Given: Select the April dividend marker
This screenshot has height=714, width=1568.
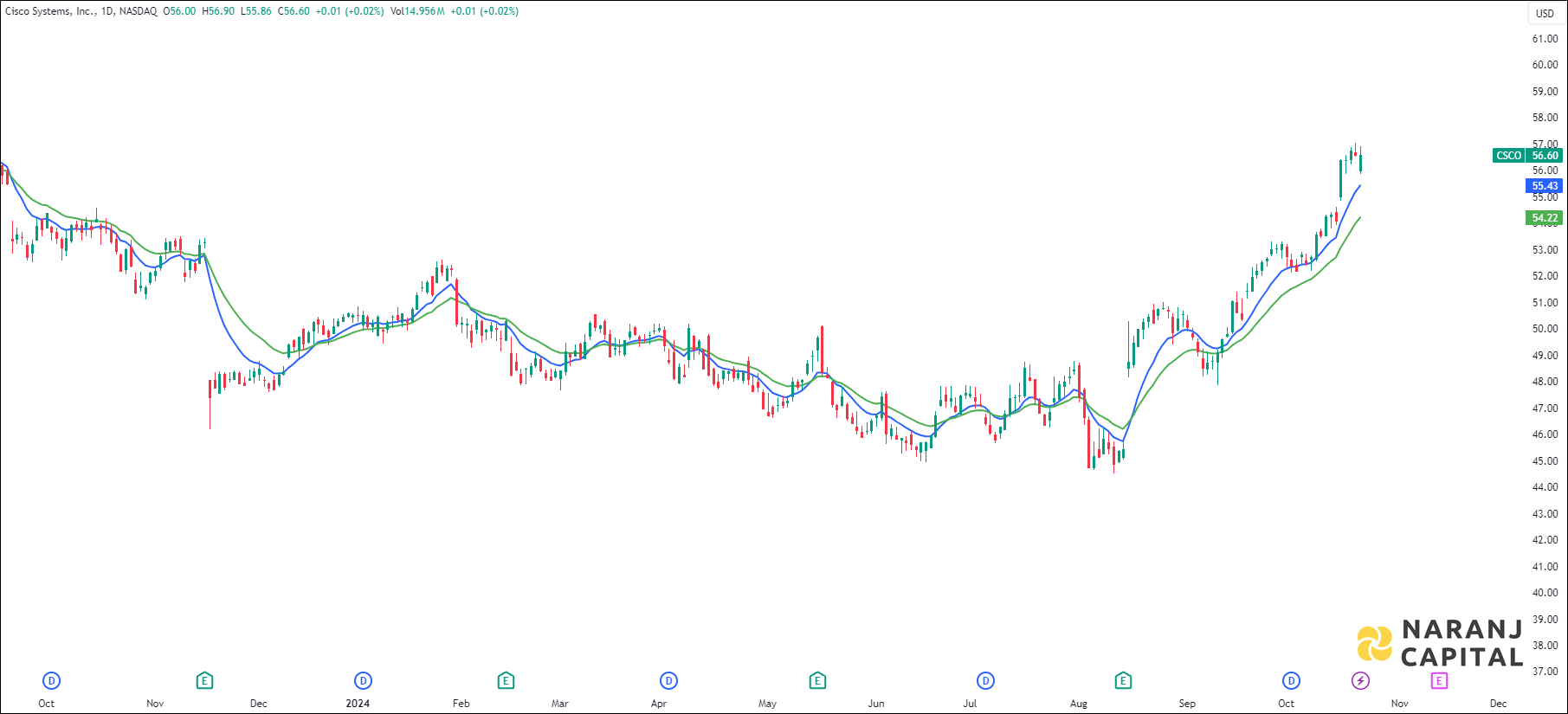Looking at the screenshot, I should click(668, 681).
